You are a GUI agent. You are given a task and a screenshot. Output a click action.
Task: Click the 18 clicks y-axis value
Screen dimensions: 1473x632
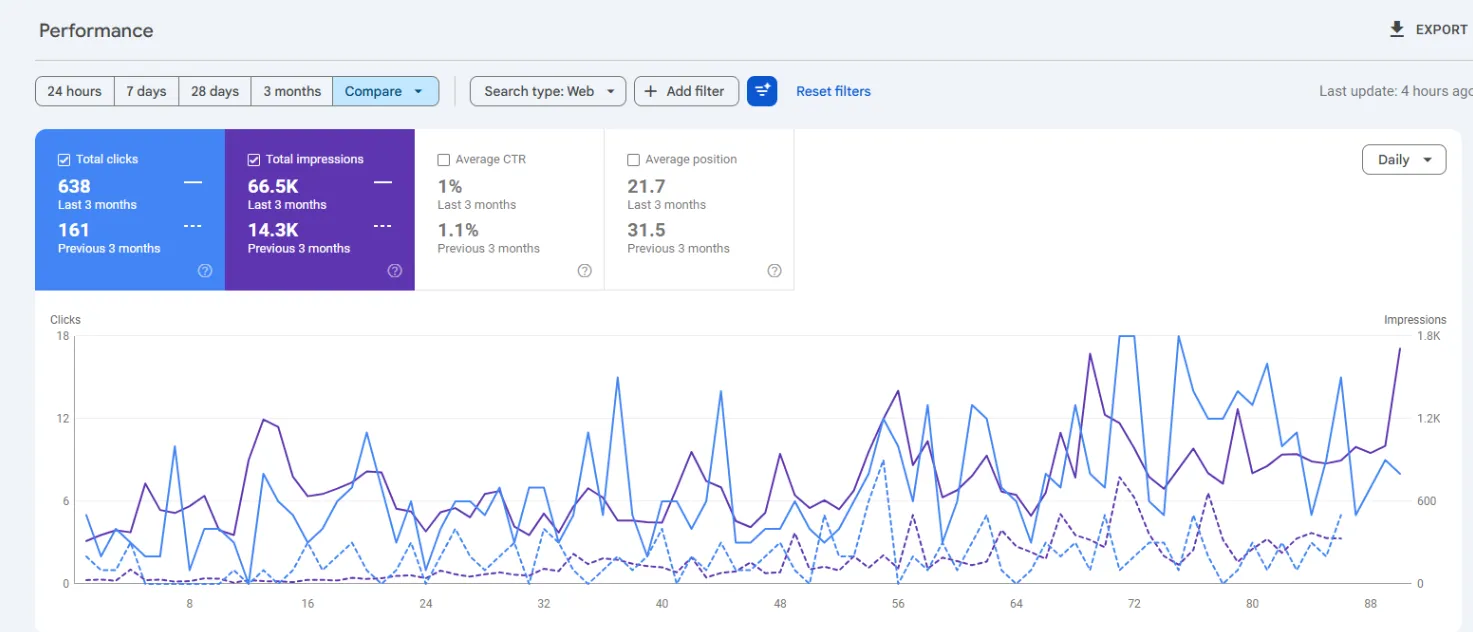click(x=63, y=336)
